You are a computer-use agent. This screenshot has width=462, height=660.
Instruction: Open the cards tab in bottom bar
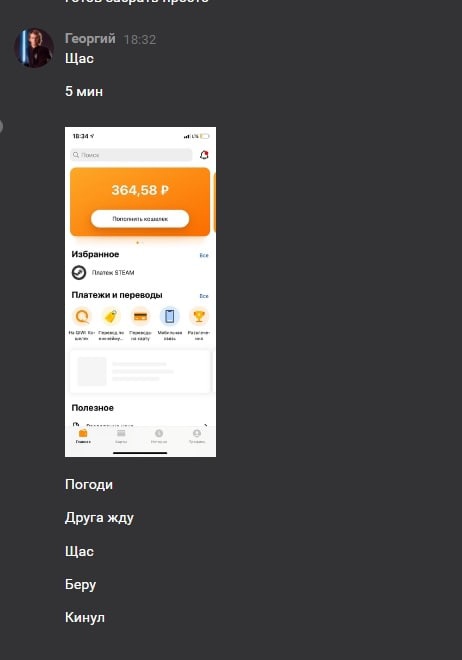[121, 436]
